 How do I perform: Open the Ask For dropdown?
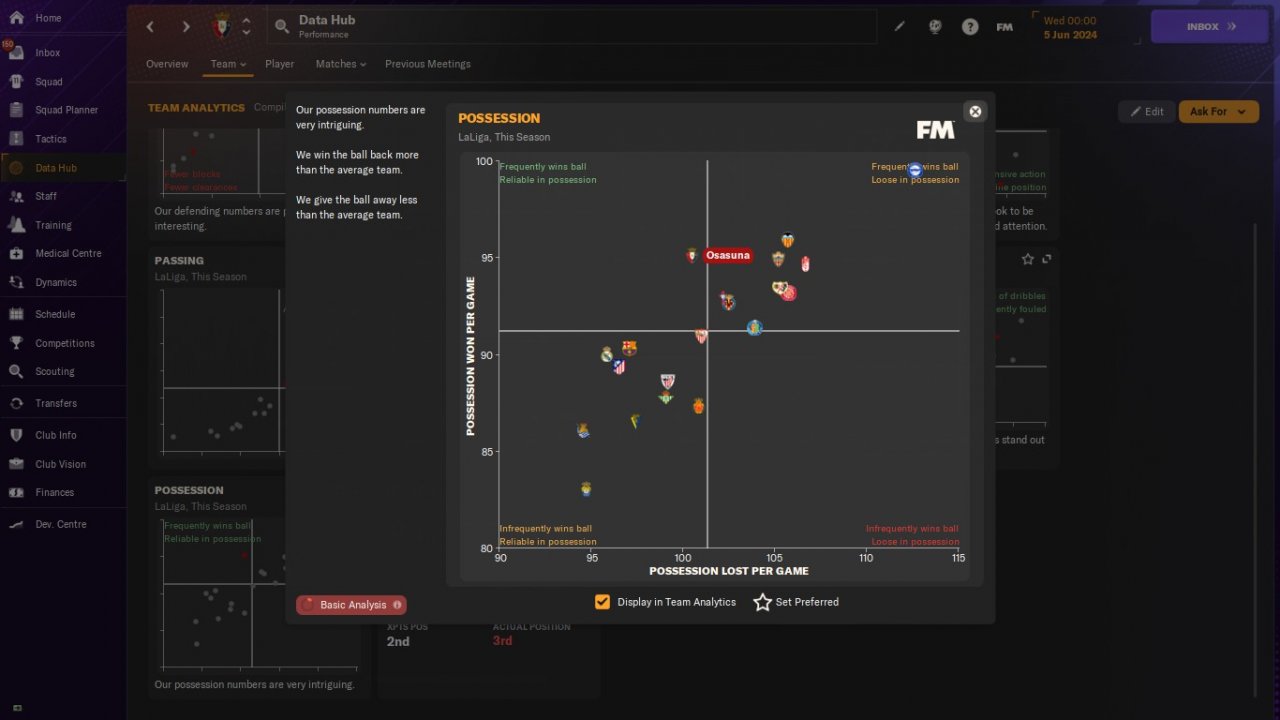pos(1218,111)
